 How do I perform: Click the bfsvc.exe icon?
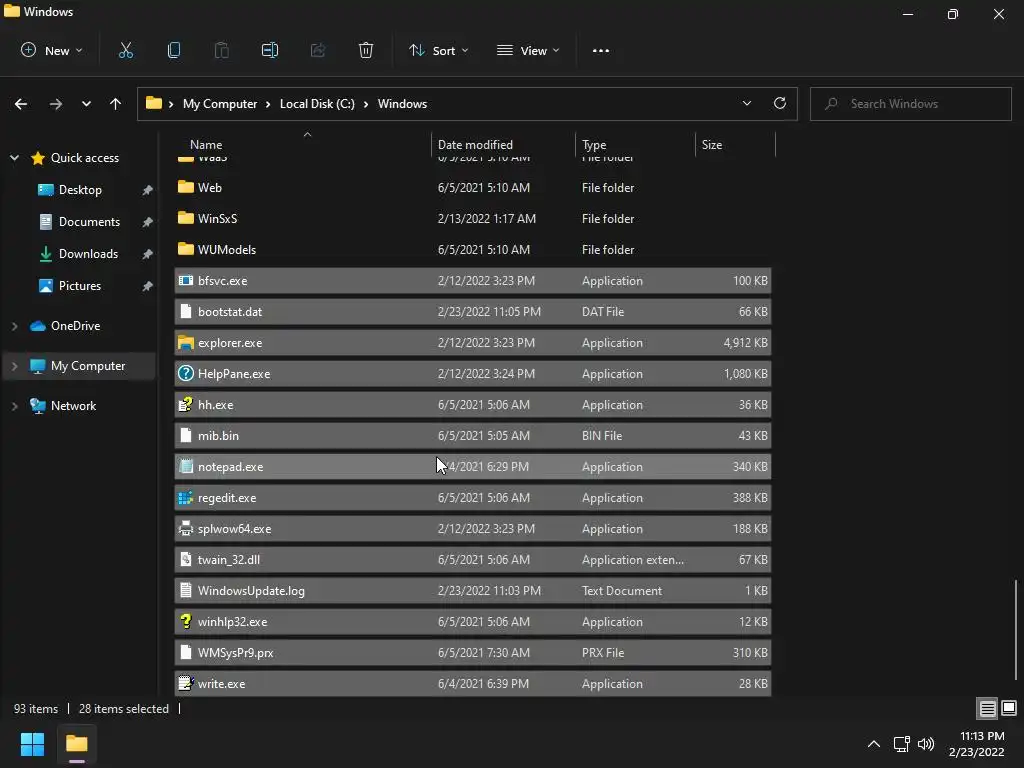185,280
